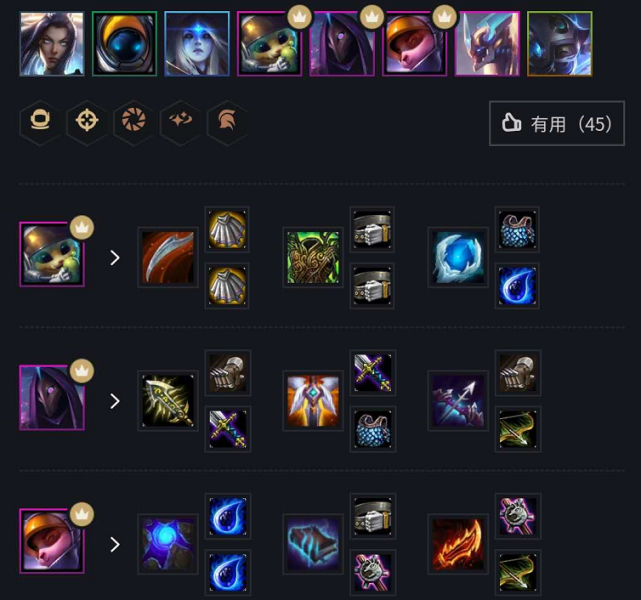Select the crosshair sniper trait hexagon icon
641x600 pixels.
87,122
